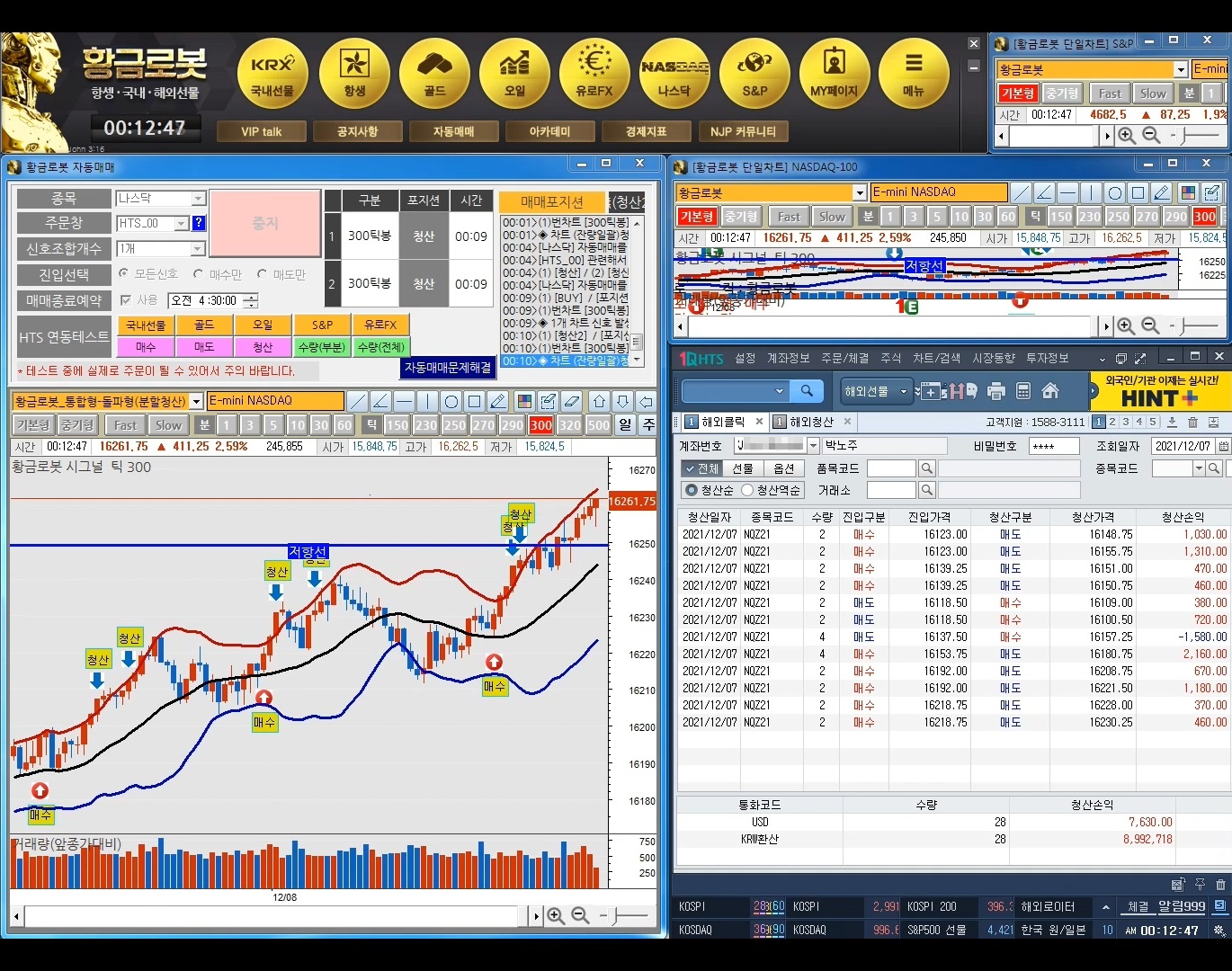This screenshot has height=971, width=1232.
Task: Select the circle draw tool in main chart
Action: 451,401
